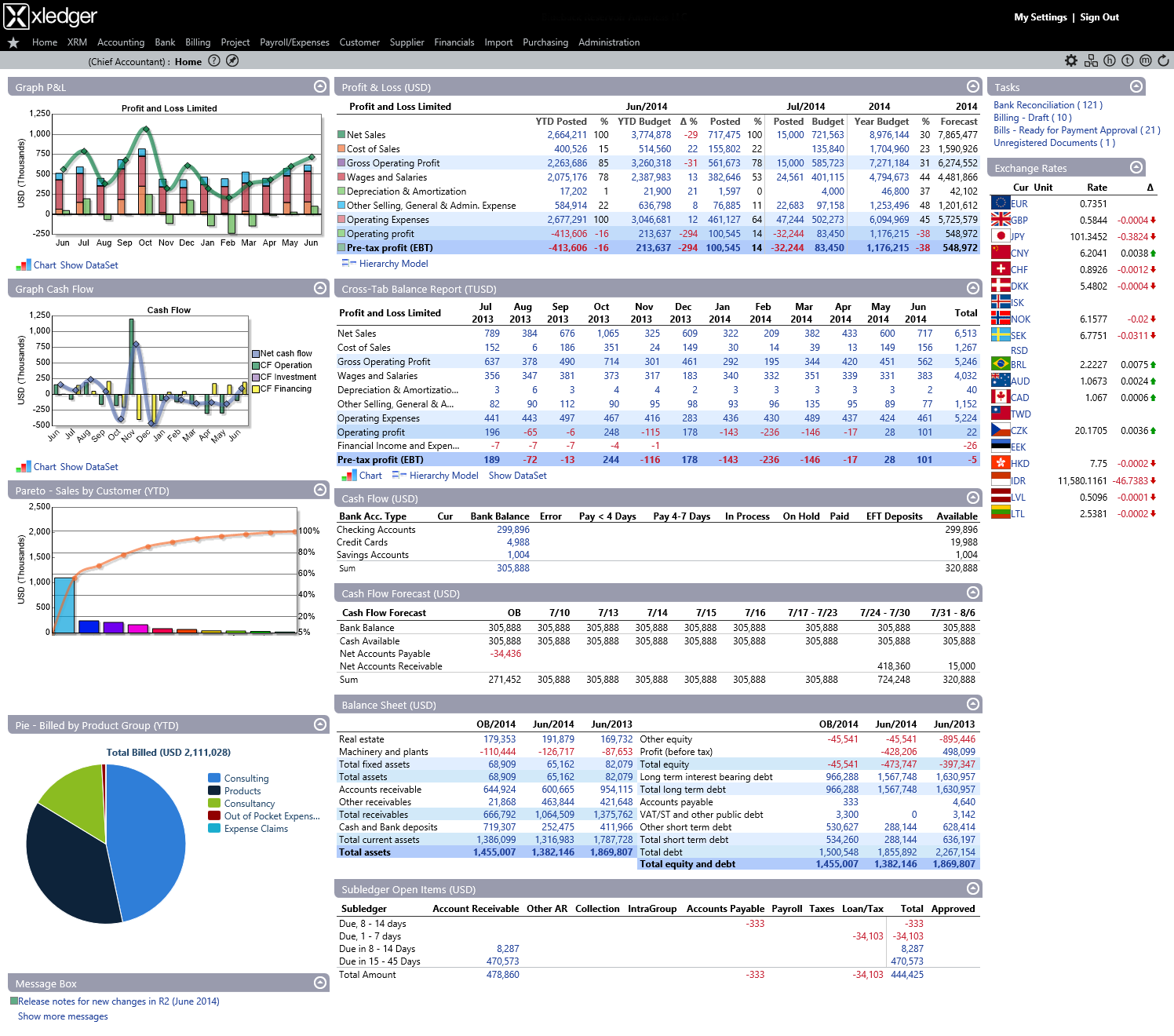Collapse the Tasks panel

click(1135, 87)
